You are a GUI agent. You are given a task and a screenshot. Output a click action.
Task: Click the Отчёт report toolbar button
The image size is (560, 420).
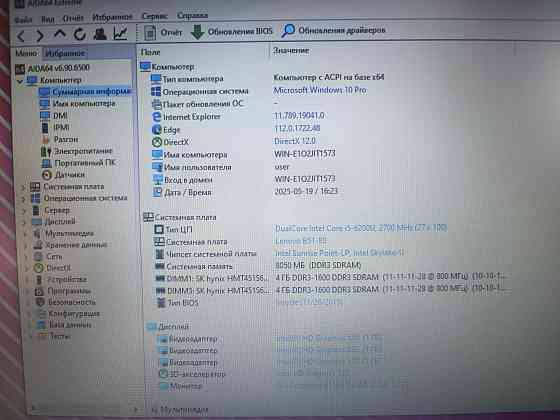pos(163,32)
